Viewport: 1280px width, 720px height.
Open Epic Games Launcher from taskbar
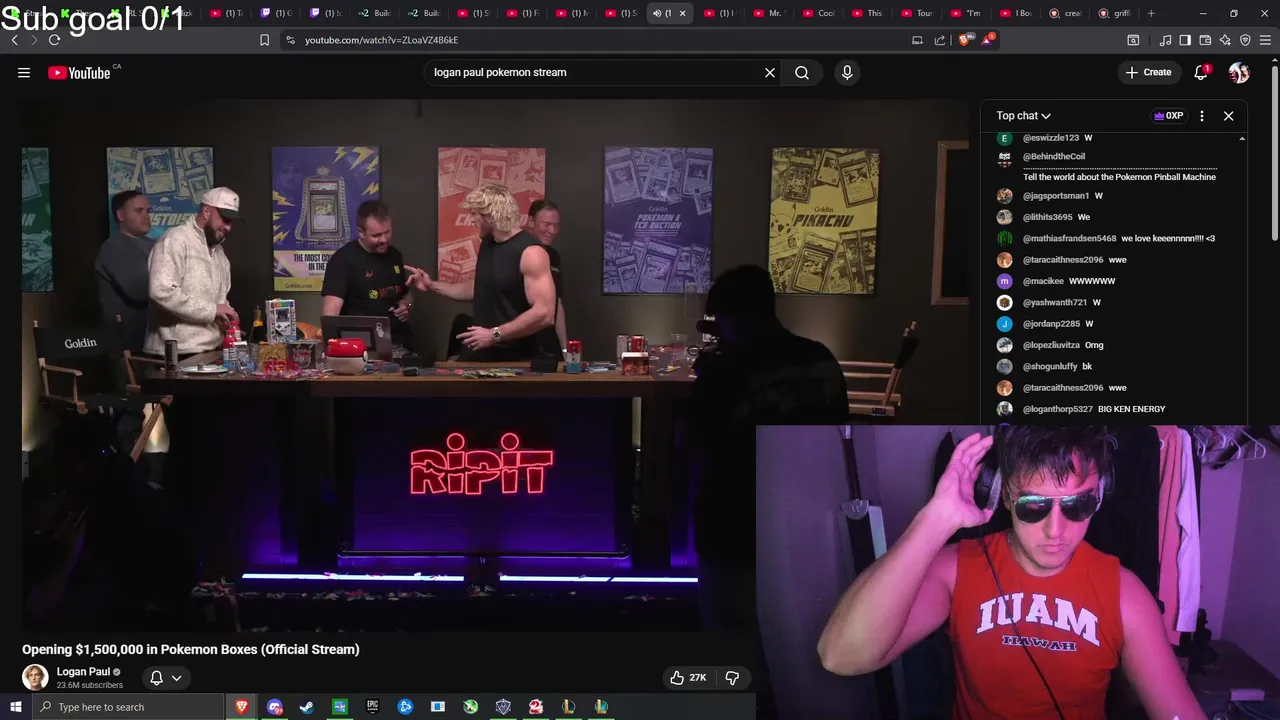coord(372,707)
